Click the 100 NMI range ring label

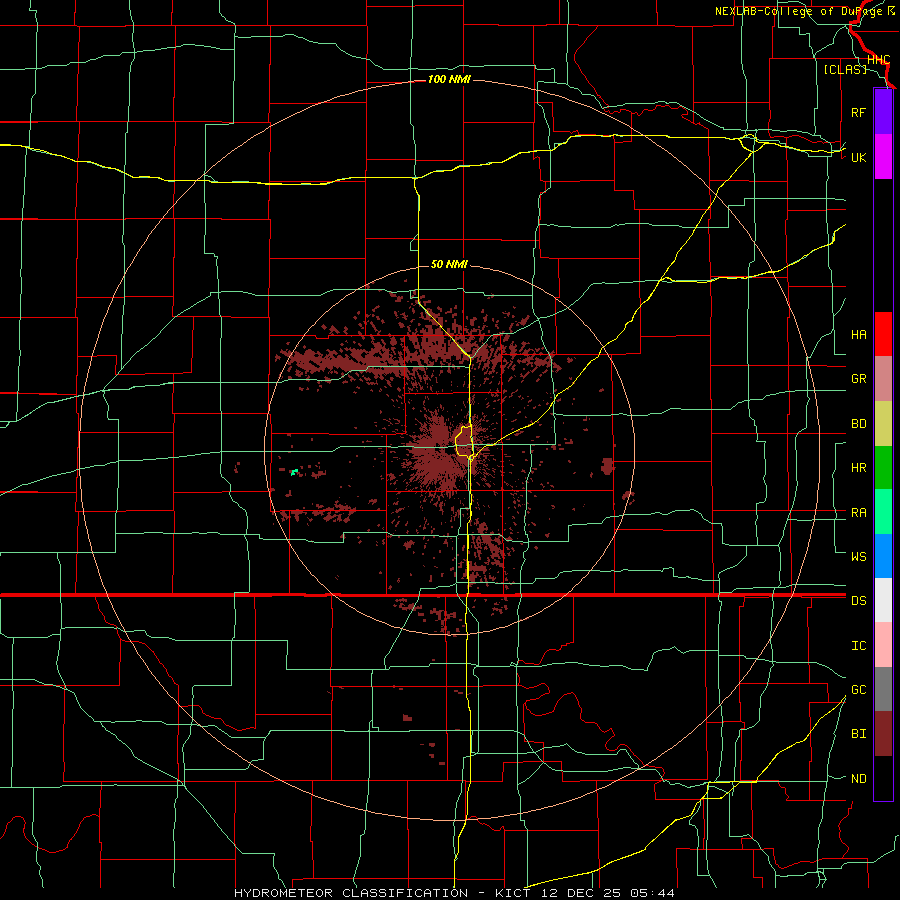[x=449, y=79]
